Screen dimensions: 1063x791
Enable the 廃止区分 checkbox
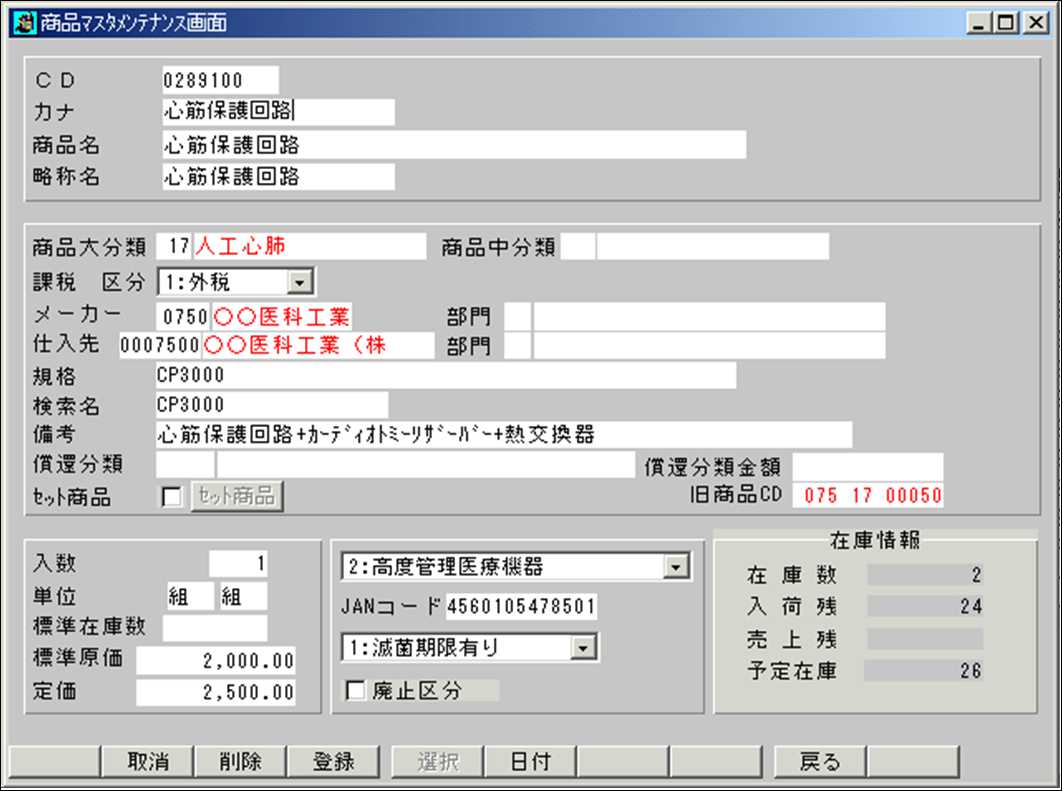click(354, 691)
